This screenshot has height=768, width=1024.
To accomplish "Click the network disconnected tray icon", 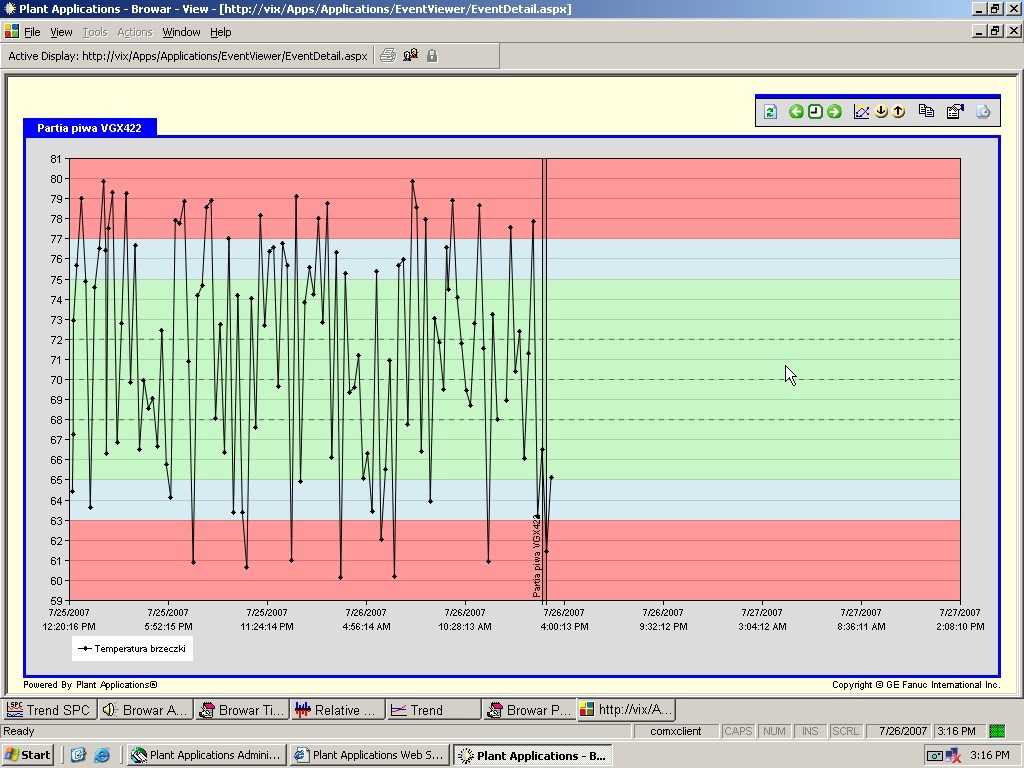I will pos(952,755).
